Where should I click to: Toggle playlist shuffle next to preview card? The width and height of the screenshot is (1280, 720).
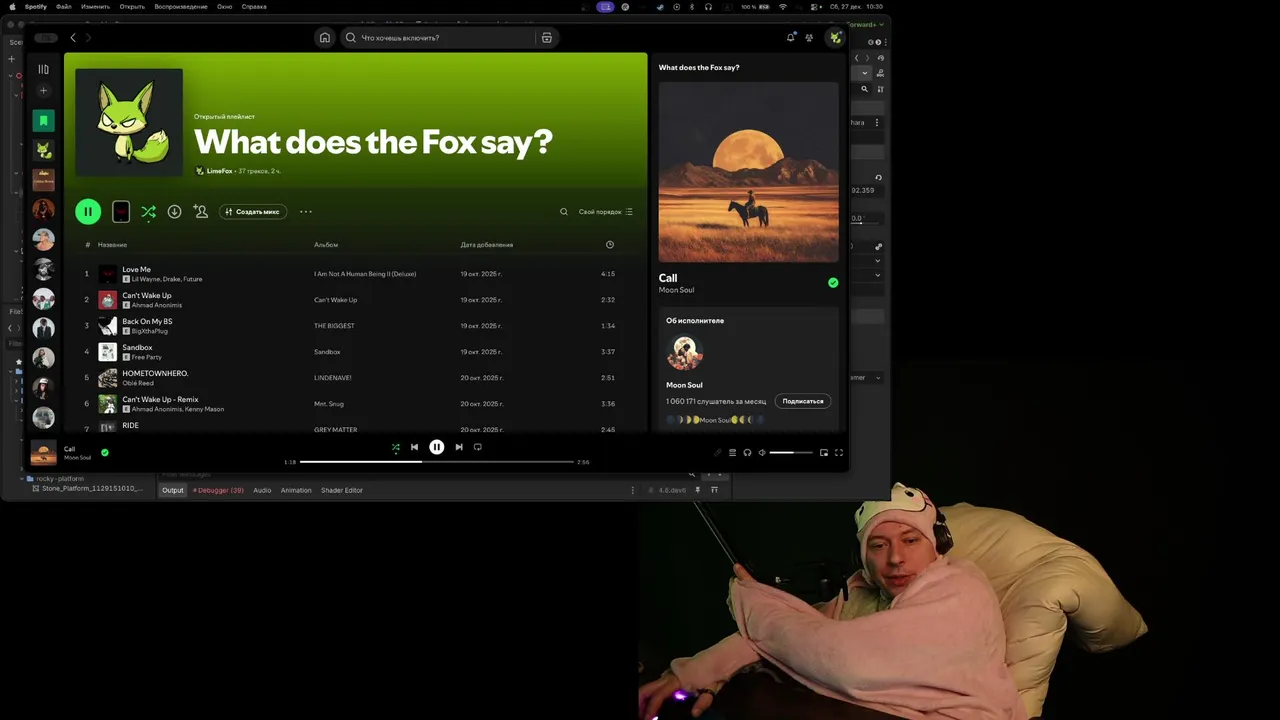click(x=148, y=212)
